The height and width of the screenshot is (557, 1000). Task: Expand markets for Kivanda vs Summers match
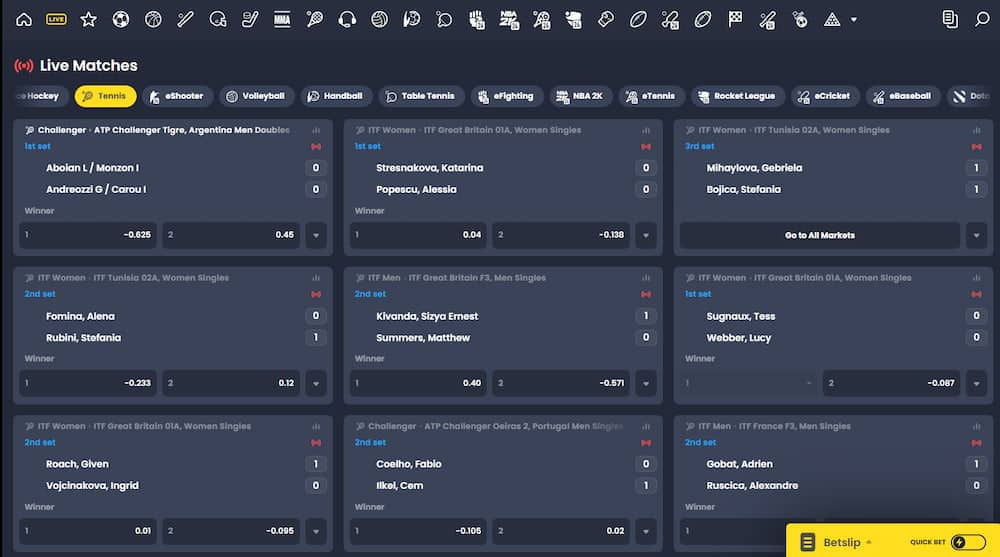coord(646,383)
